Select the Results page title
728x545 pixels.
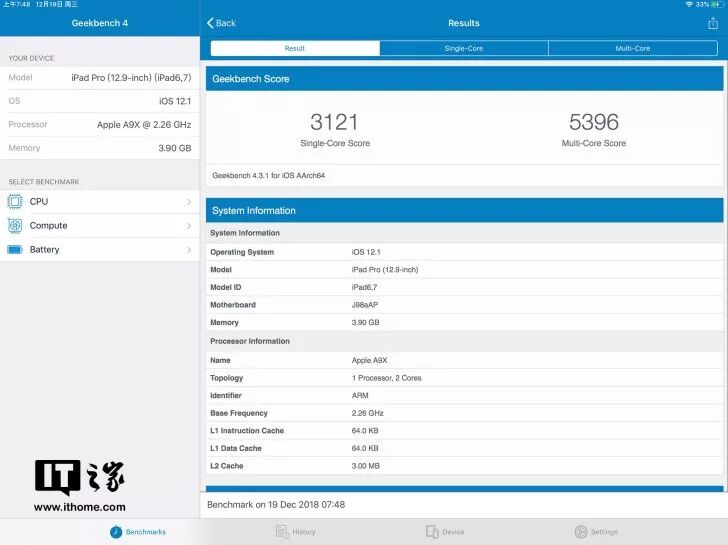(464, 23)
